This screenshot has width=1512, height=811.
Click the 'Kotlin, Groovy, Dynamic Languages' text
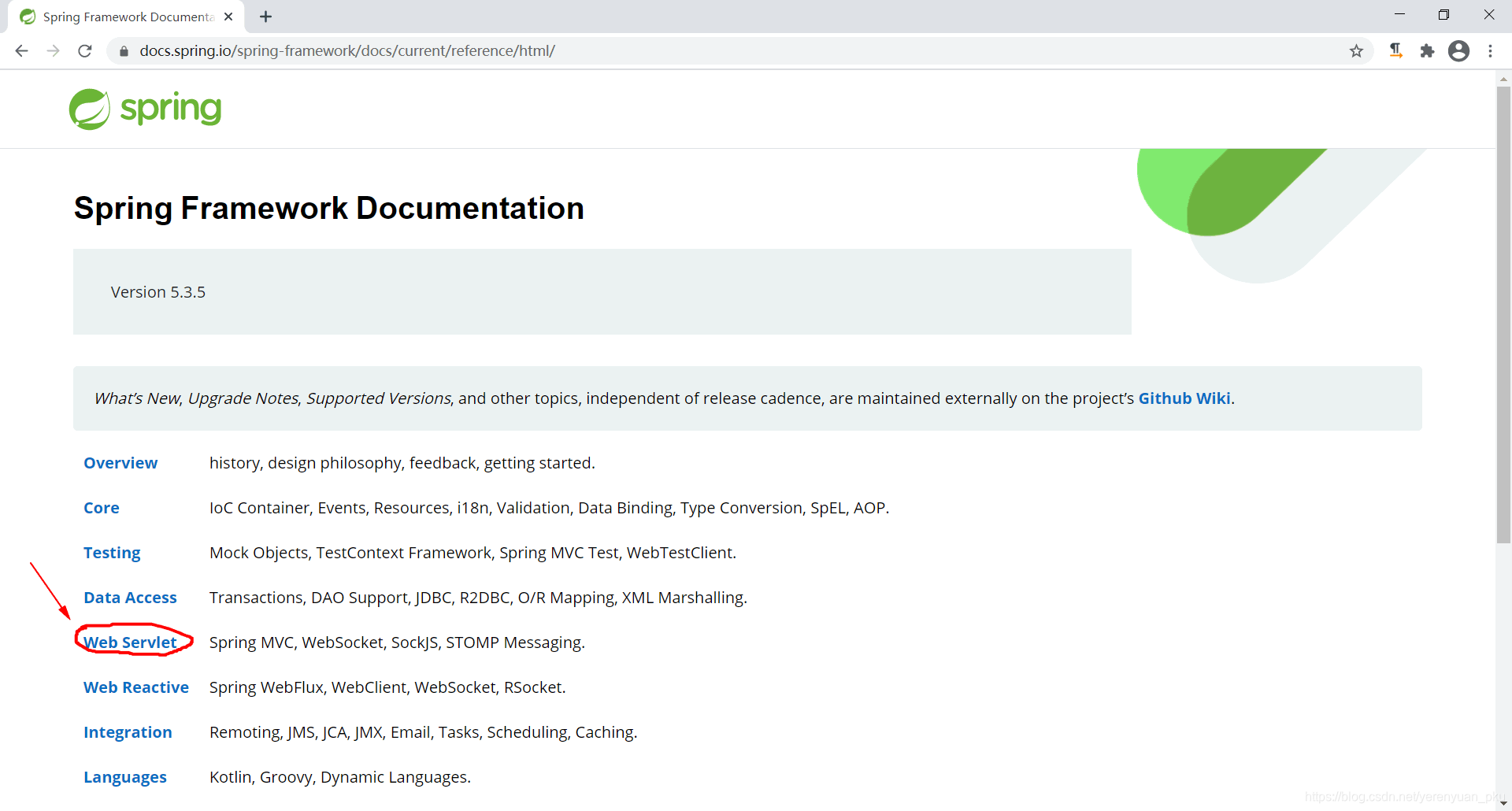tap(340, 777)
